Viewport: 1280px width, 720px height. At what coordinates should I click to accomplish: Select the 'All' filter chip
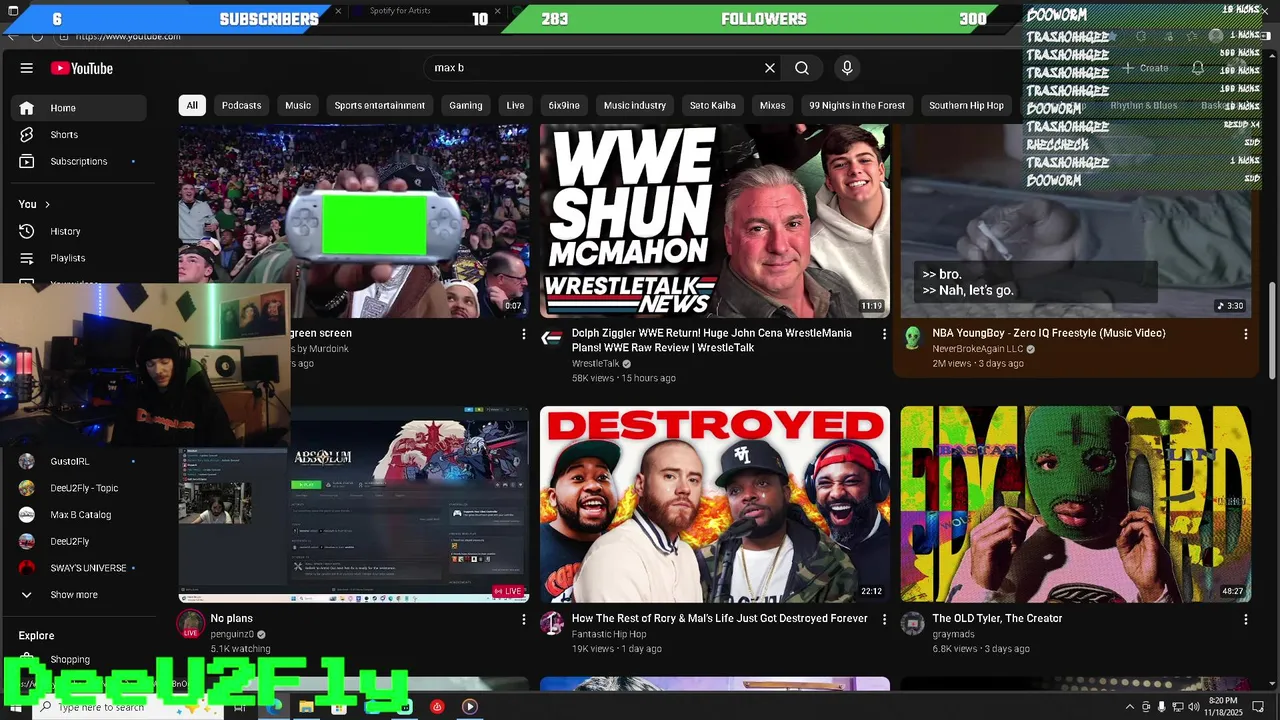192,105
